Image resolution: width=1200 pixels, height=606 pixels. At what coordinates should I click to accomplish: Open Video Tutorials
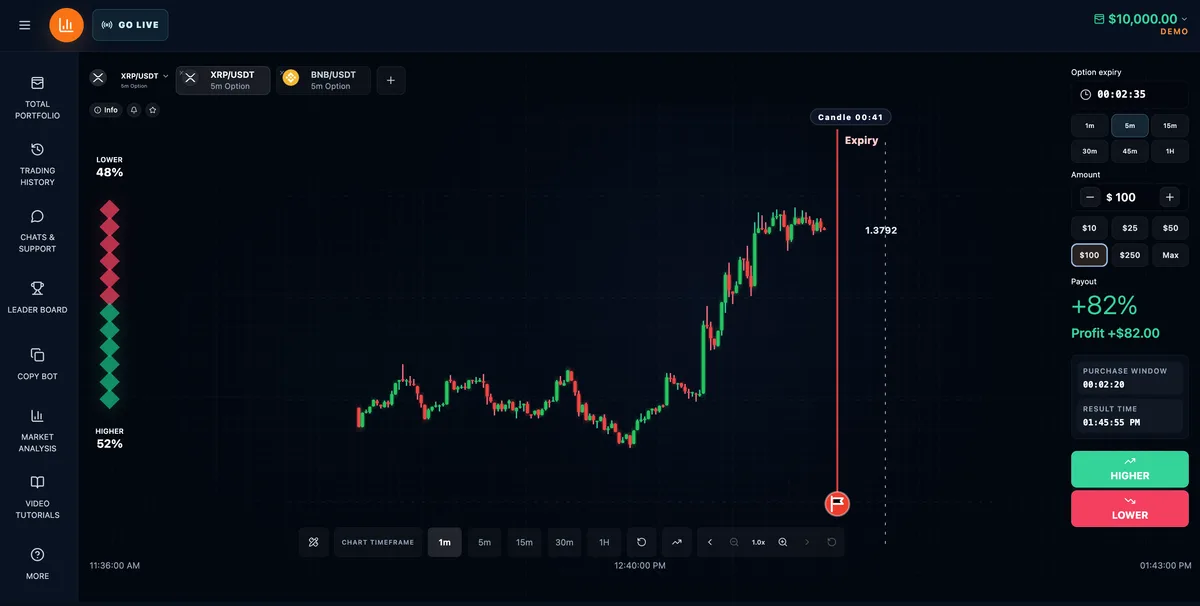pyautogui.click(x=37, y=497)
